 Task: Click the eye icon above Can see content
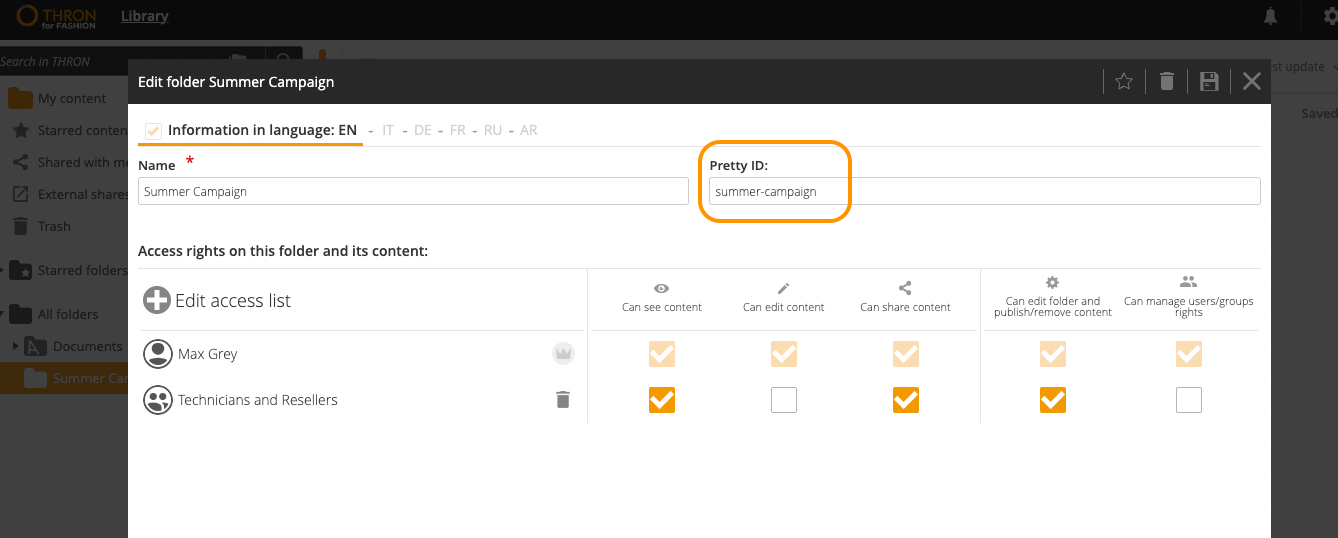[x=661, y=287]
